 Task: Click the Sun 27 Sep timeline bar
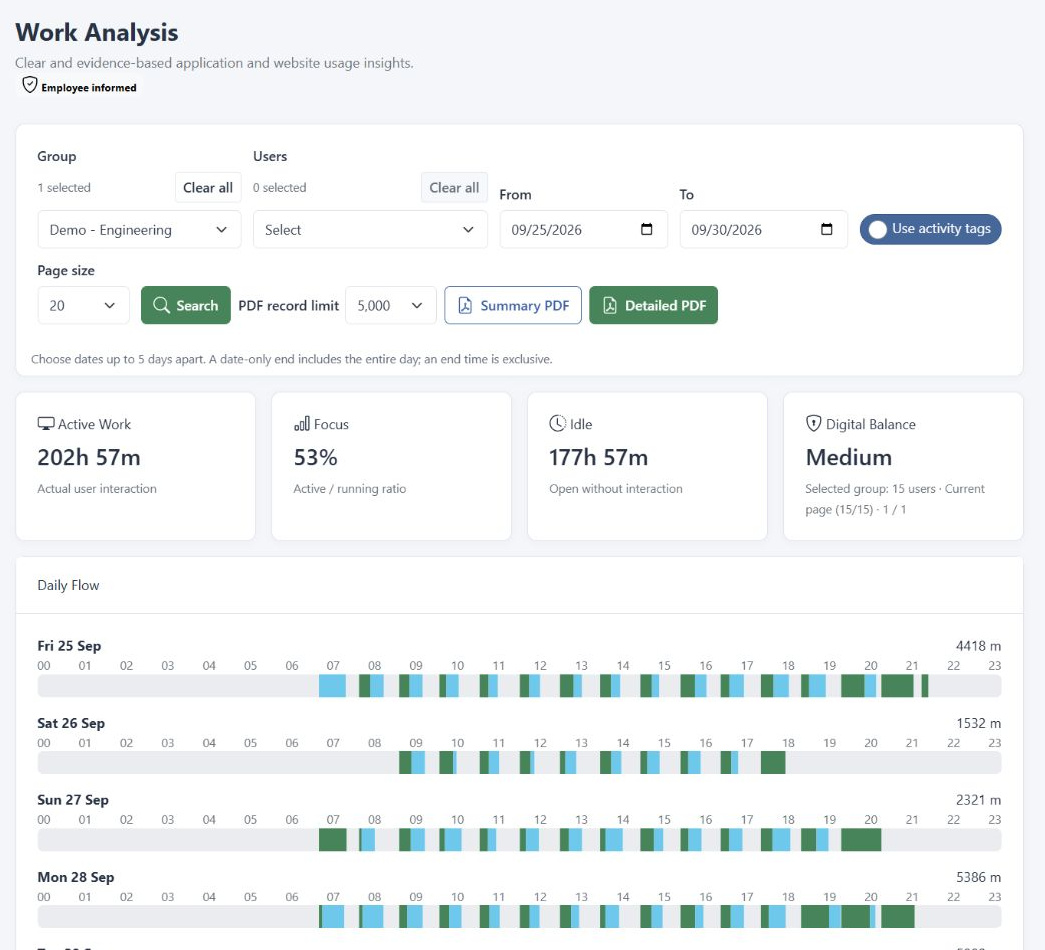[x=519, y=840]
